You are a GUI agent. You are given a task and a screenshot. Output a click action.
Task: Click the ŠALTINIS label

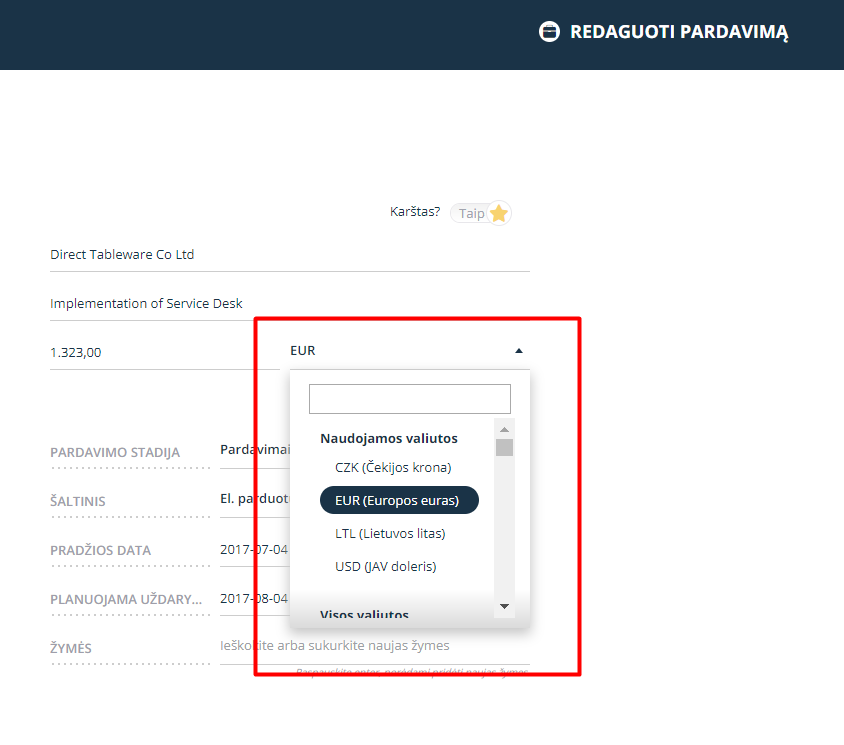(x=78, y=502)
